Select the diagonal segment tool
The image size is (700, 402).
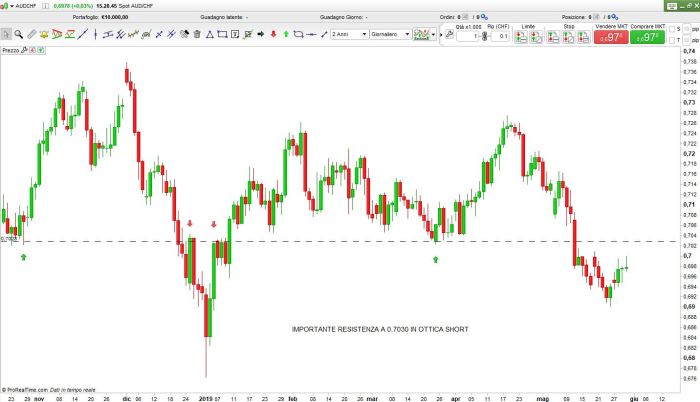(324, 34)
